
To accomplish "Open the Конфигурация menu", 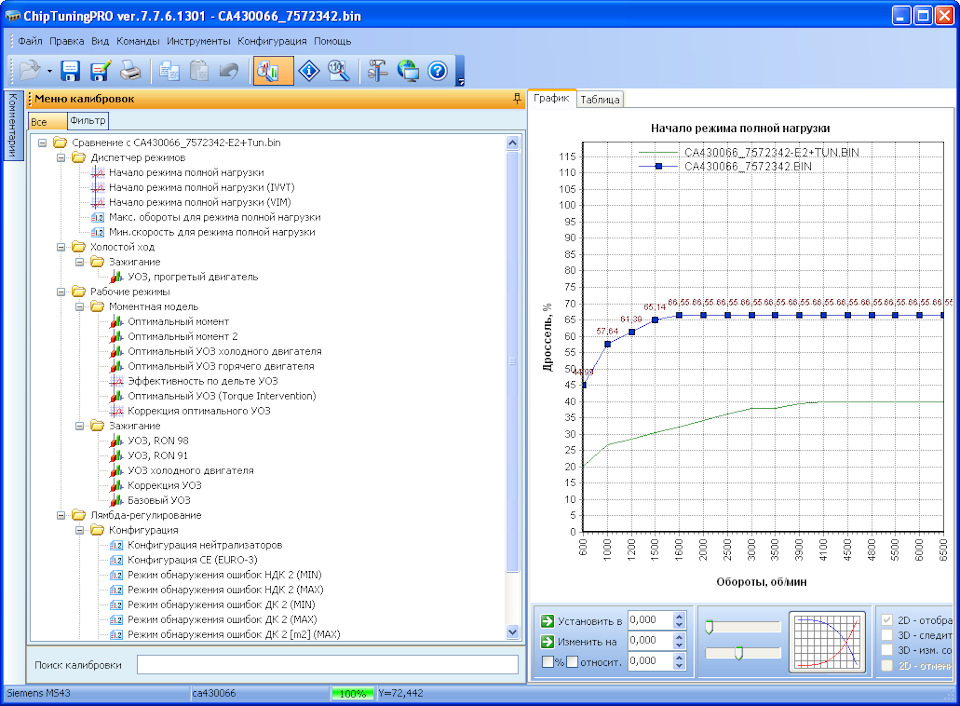I will pos(272,41).
